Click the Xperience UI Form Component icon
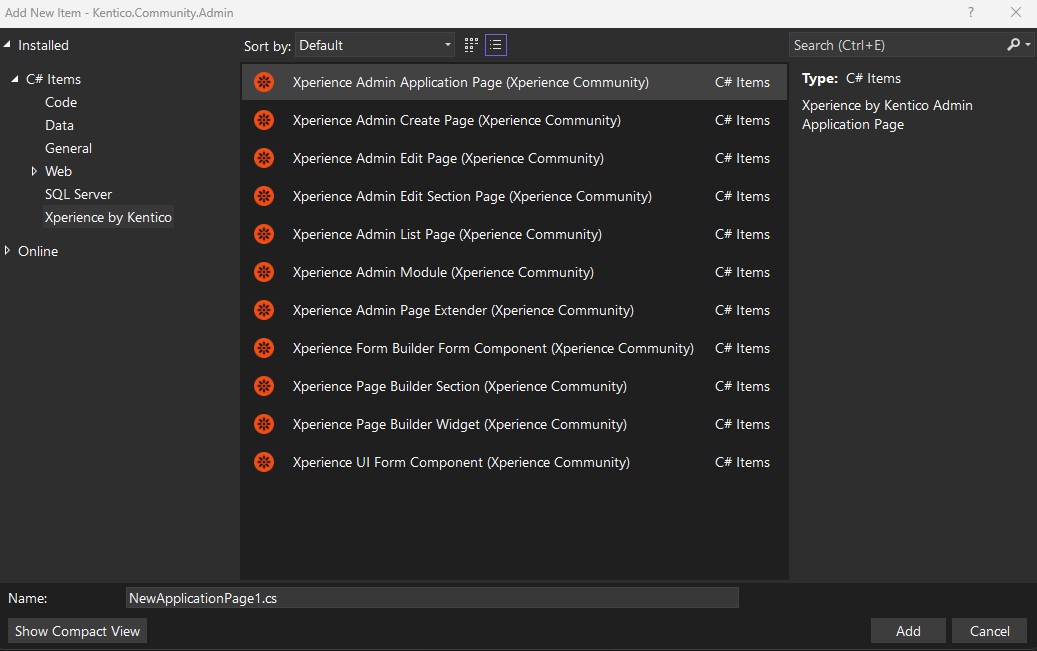The height and width of the screenshot is (651, 1037). pos(264,462)
